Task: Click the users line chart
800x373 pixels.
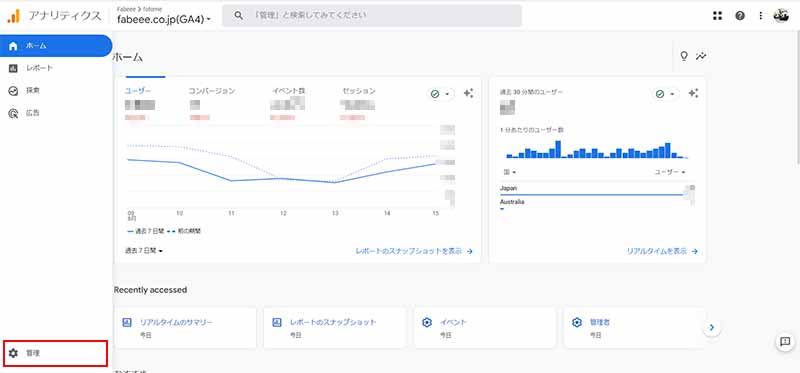Action: coord(283,166)
